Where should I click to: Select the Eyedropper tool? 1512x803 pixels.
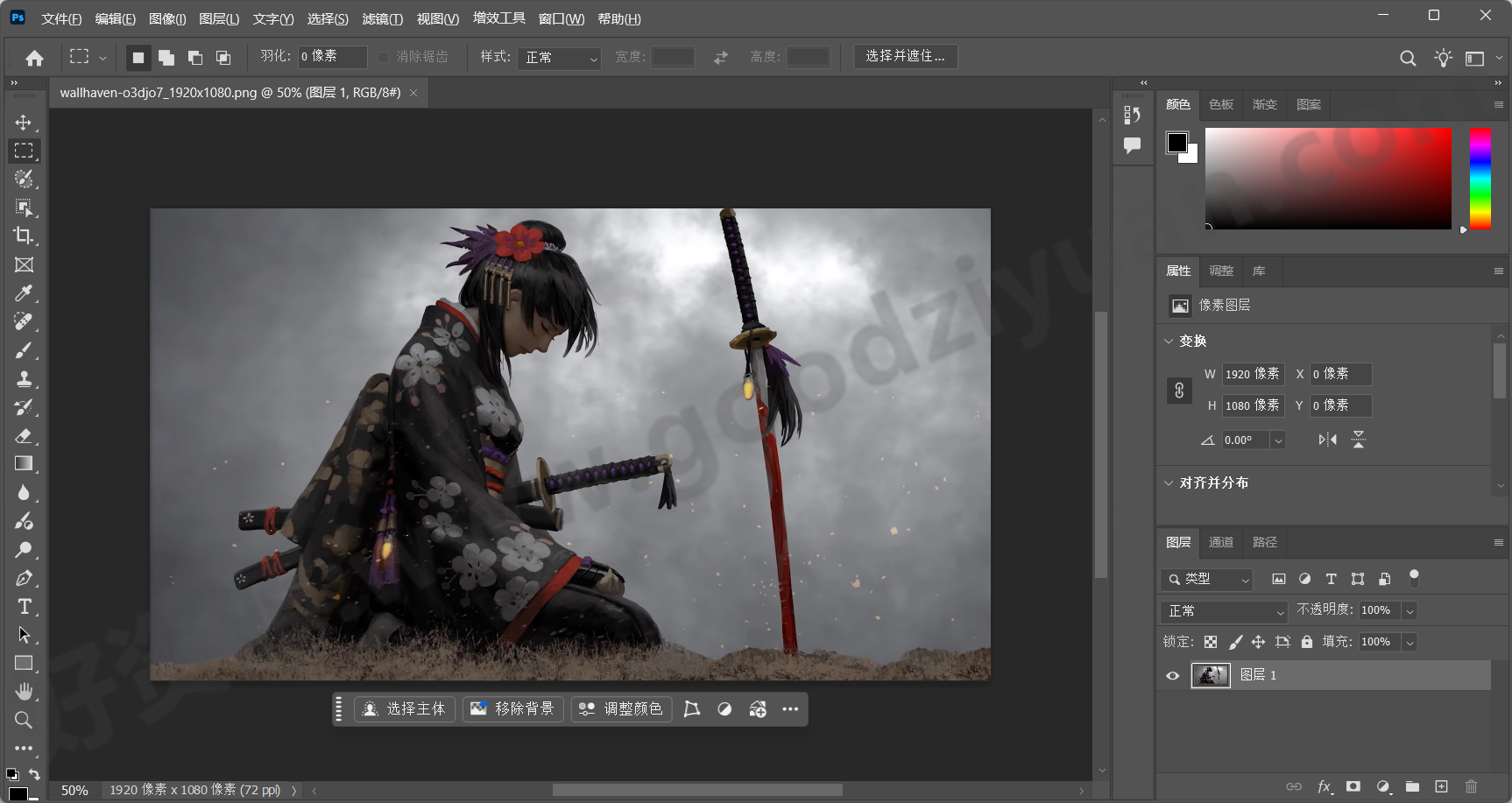pos(24,292)
